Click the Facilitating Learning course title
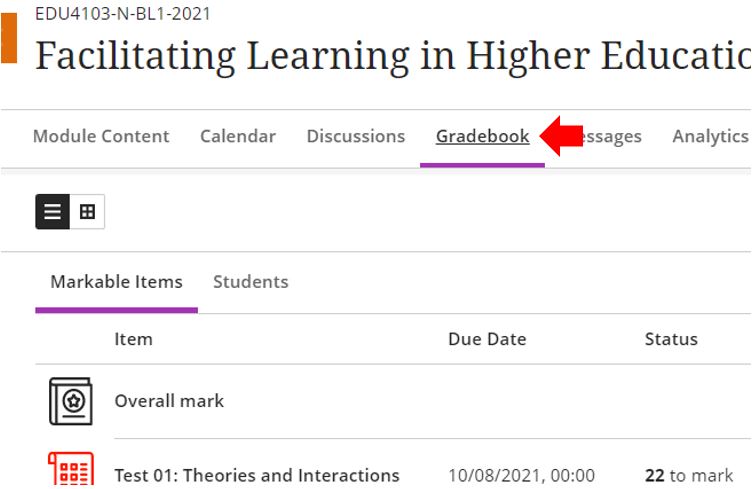 pyautogui.click(x=393, y=56)
